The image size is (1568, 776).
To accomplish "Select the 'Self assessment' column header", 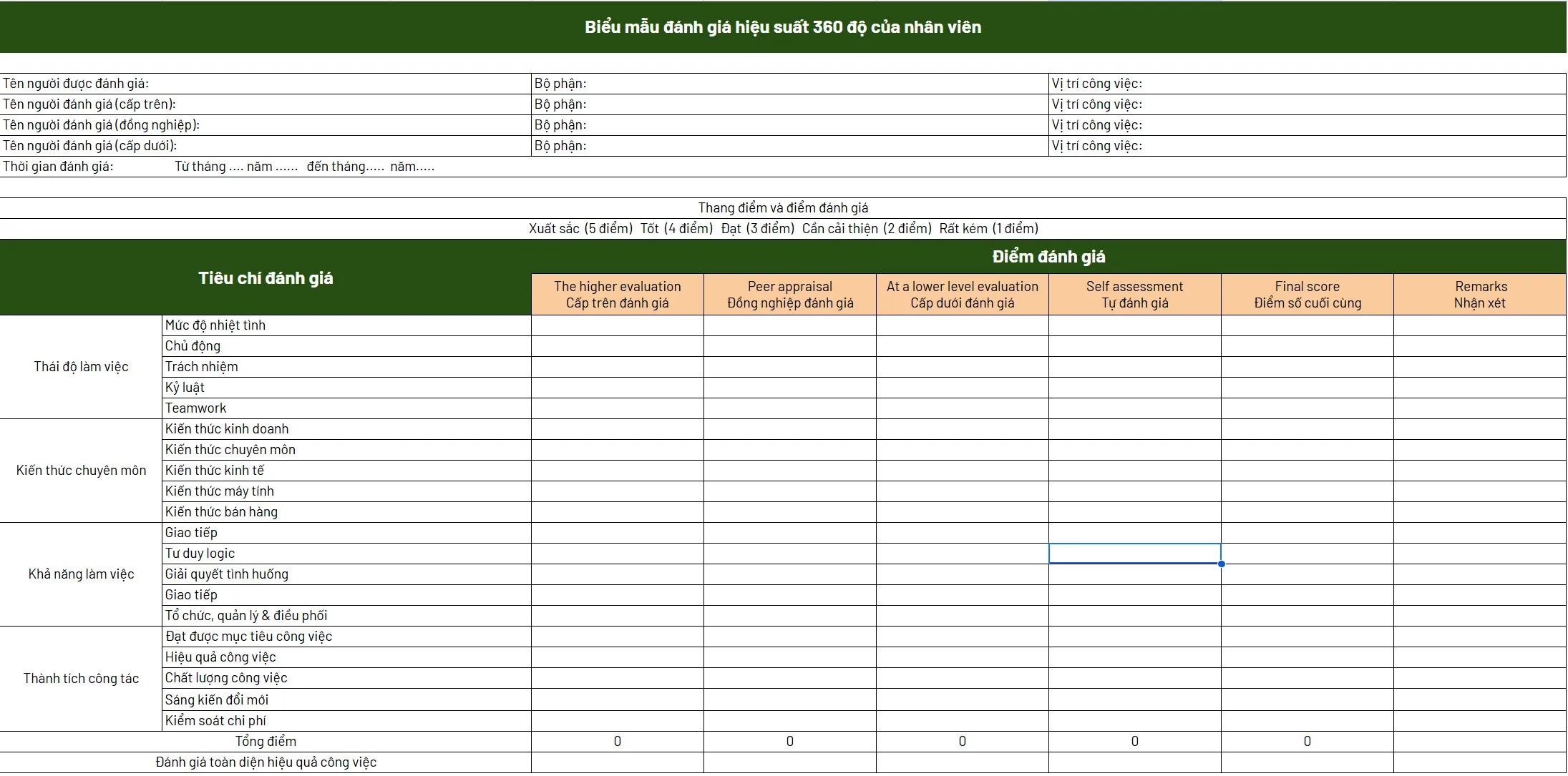I will point(1135,295).
